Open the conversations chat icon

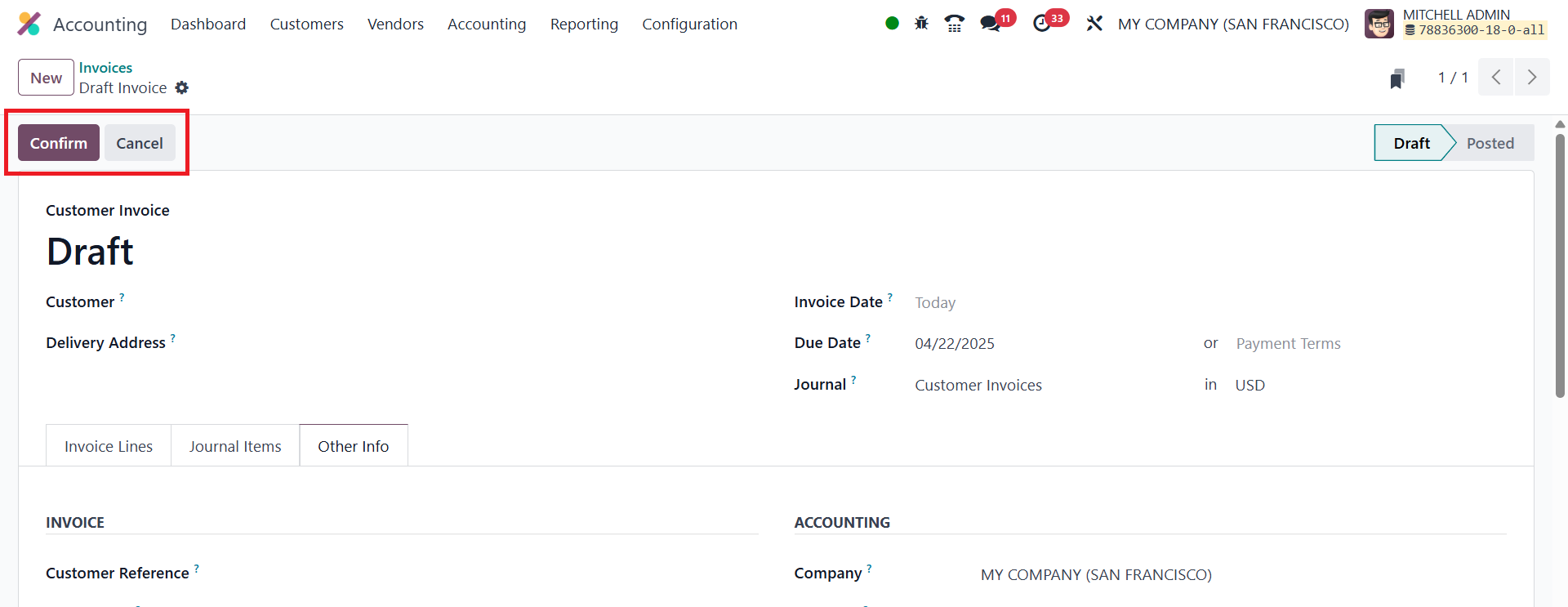[991, 24]
